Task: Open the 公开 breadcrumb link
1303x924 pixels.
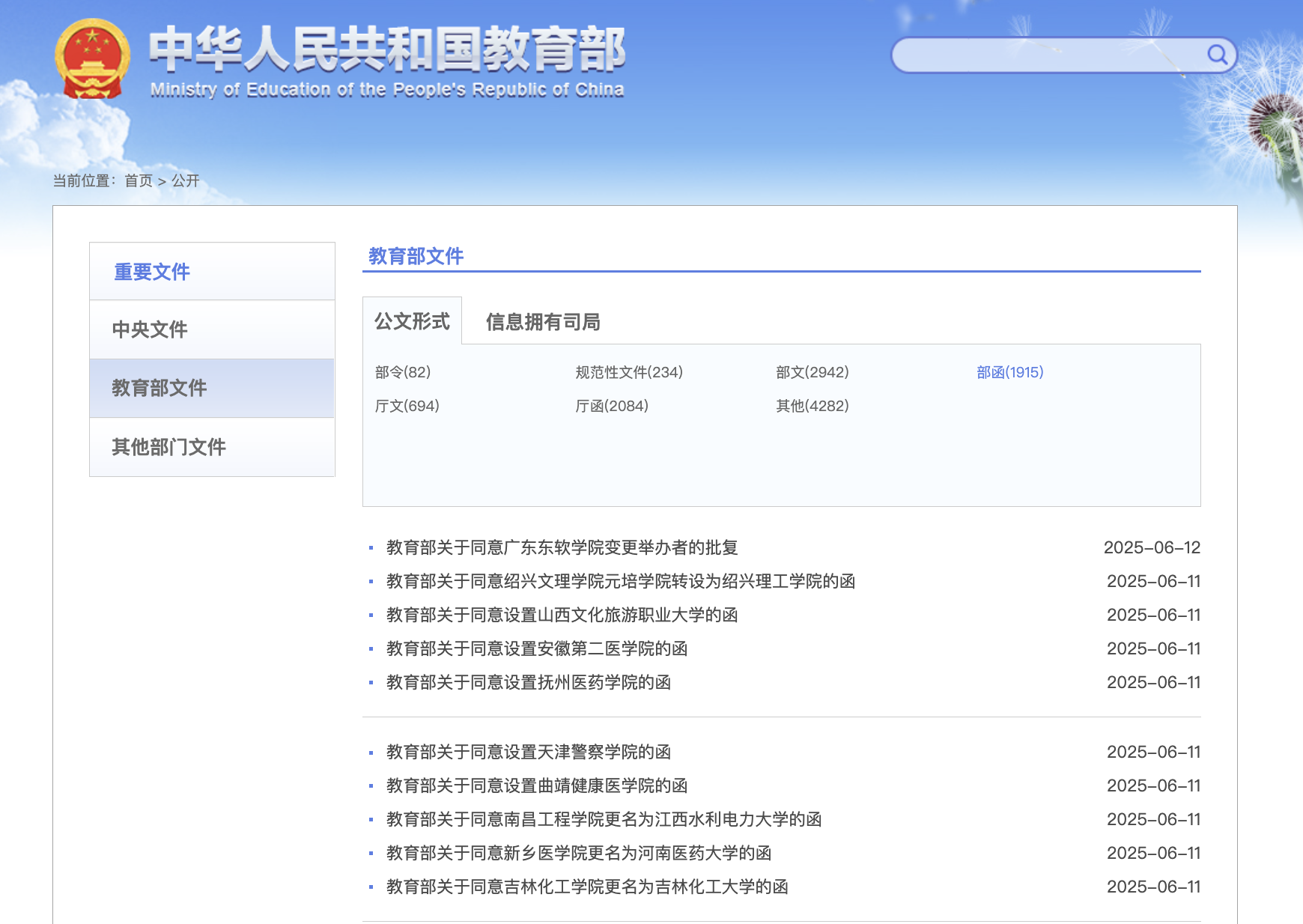Action: coord(186,180)
